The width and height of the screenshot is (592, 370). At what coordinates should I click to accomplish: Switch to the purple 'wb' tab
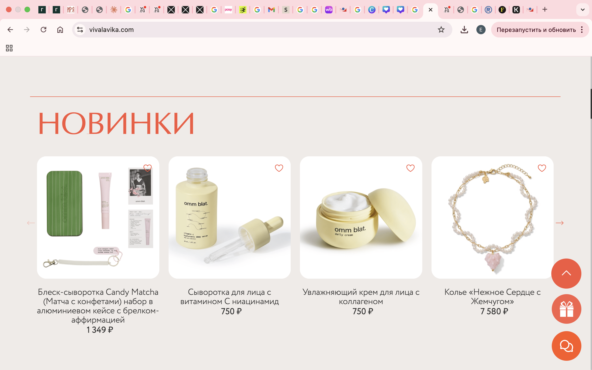[328, 10]
